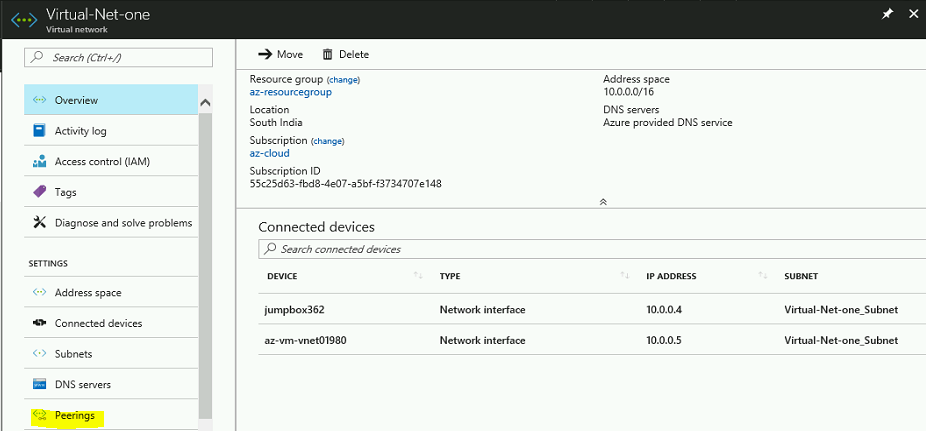Sort by DEVICE column arrows

pyautogui.click(x=418, y=276)
